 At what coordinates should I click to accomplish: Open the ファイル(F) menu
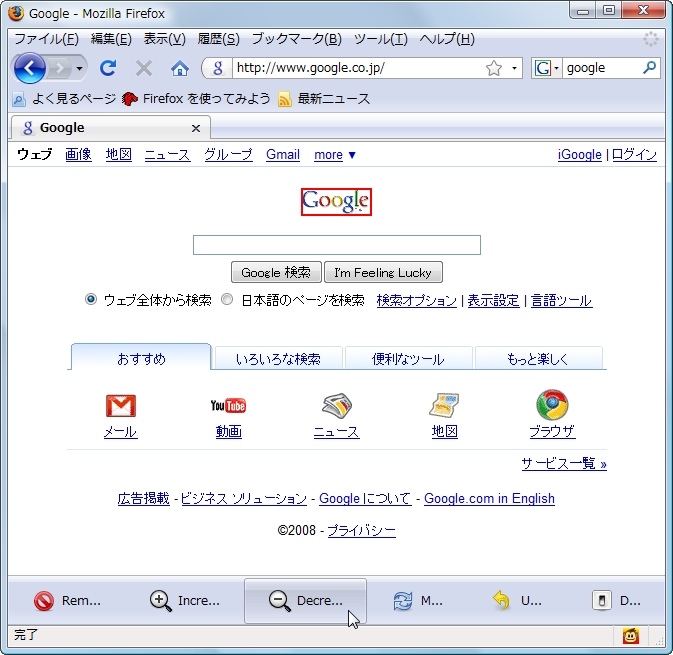pyautogui.click(x=46, y=39)
